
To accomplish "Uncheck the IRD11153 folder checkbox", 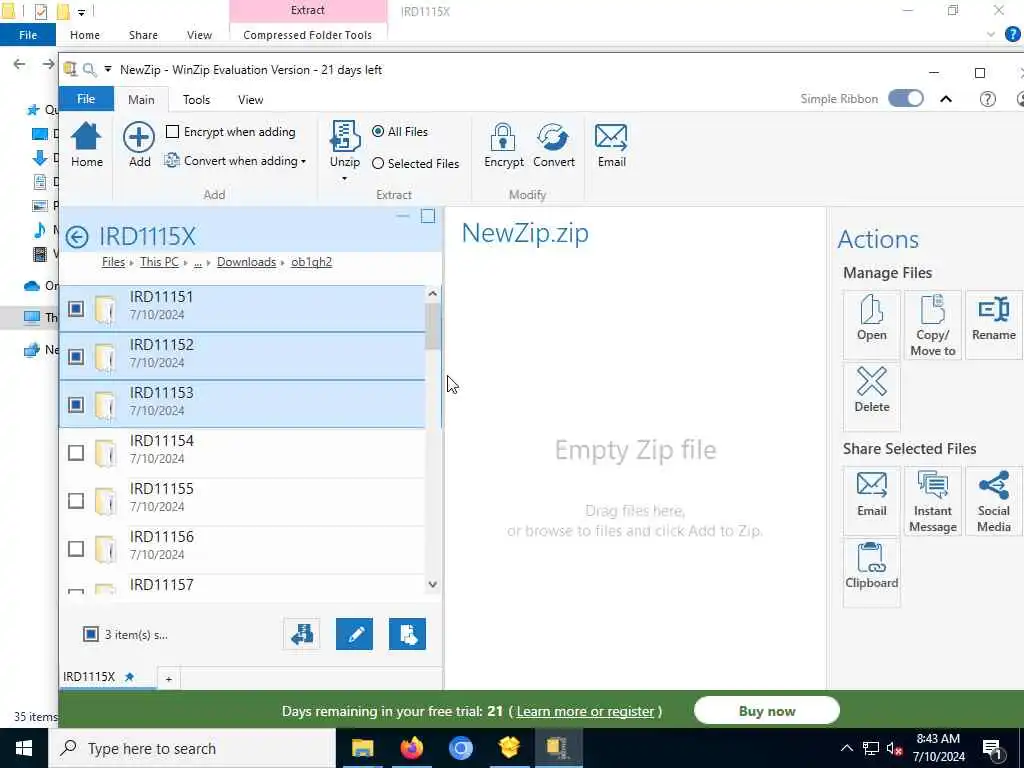I will 76,405.
